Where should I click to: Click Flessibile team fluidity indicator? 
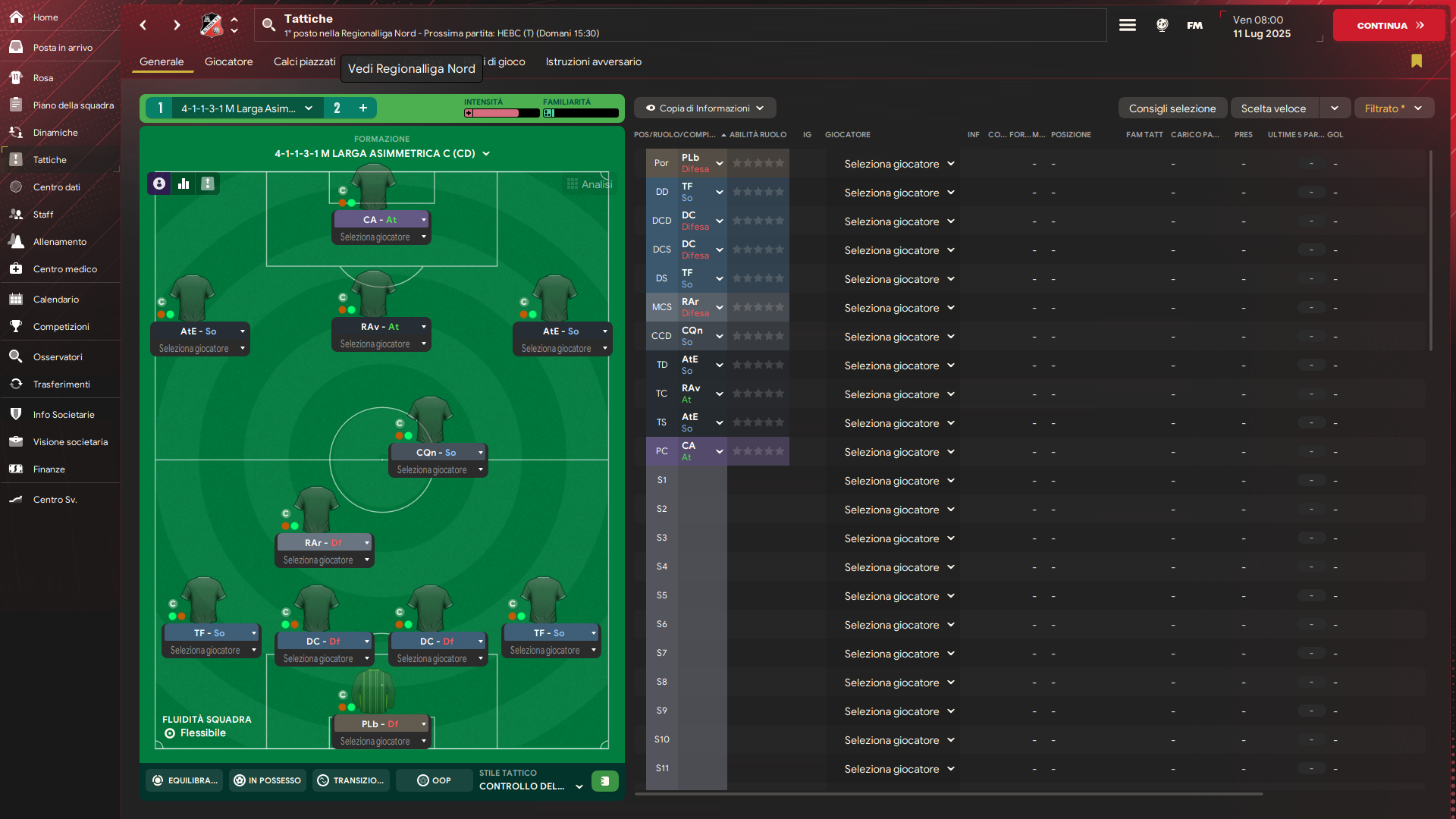(195, 733)
